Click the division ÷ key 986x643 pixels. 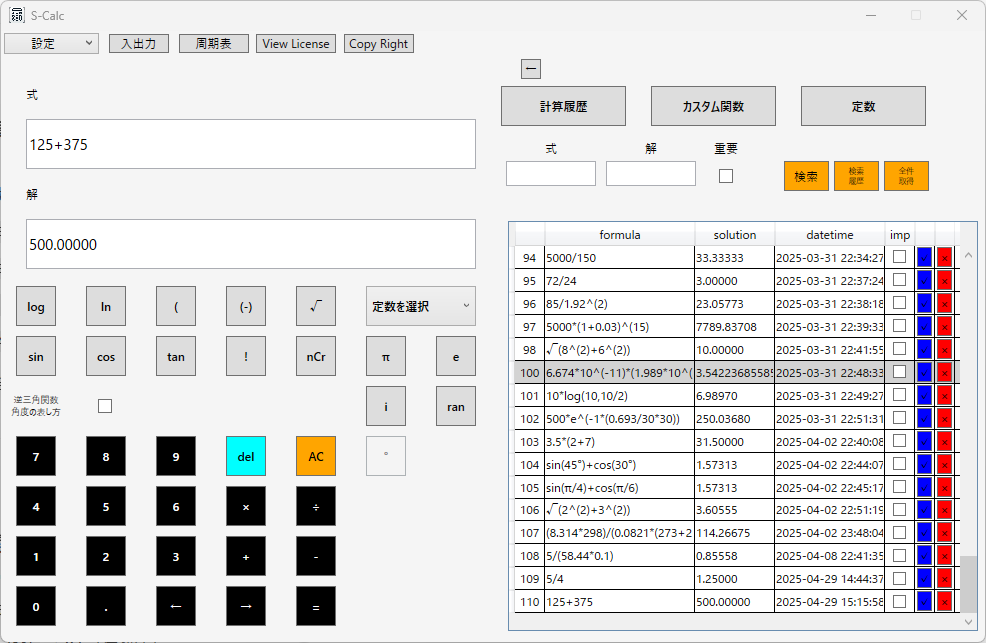316,507
